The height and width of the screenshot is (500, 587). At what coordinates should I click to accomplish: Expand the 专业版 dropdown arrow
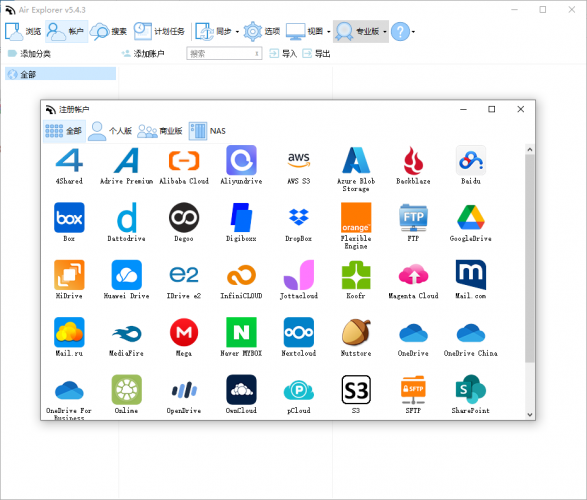click(385, 32)
